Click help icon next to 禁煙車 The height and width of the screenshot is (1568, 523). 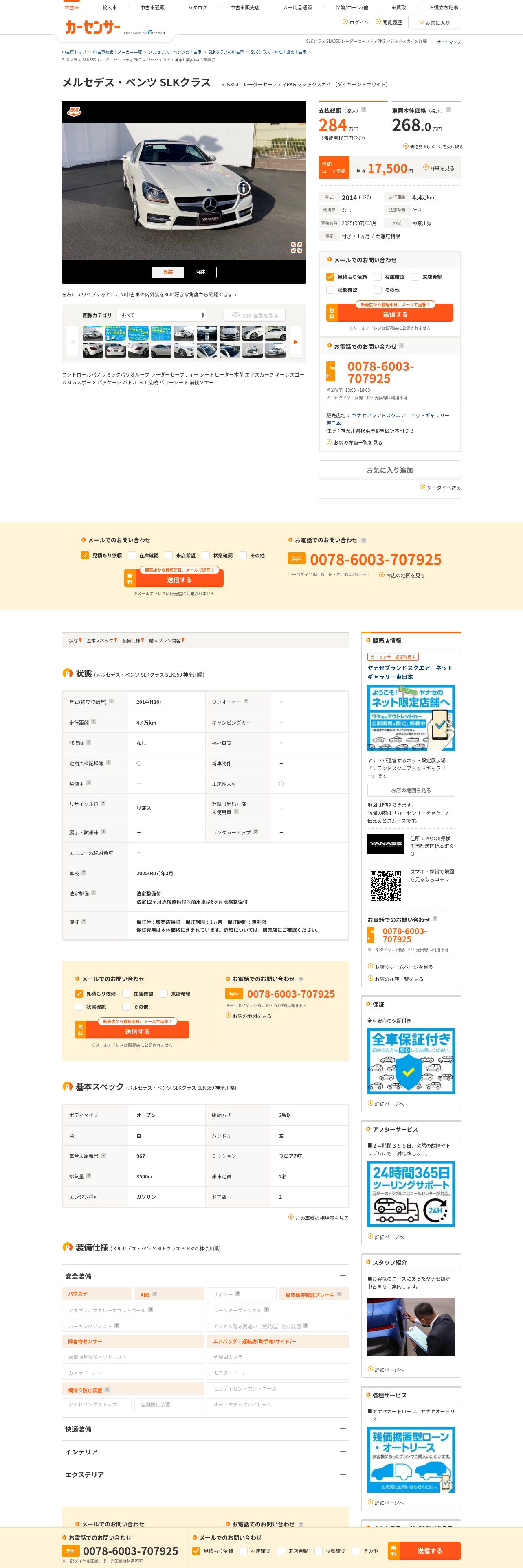point(89,783)
